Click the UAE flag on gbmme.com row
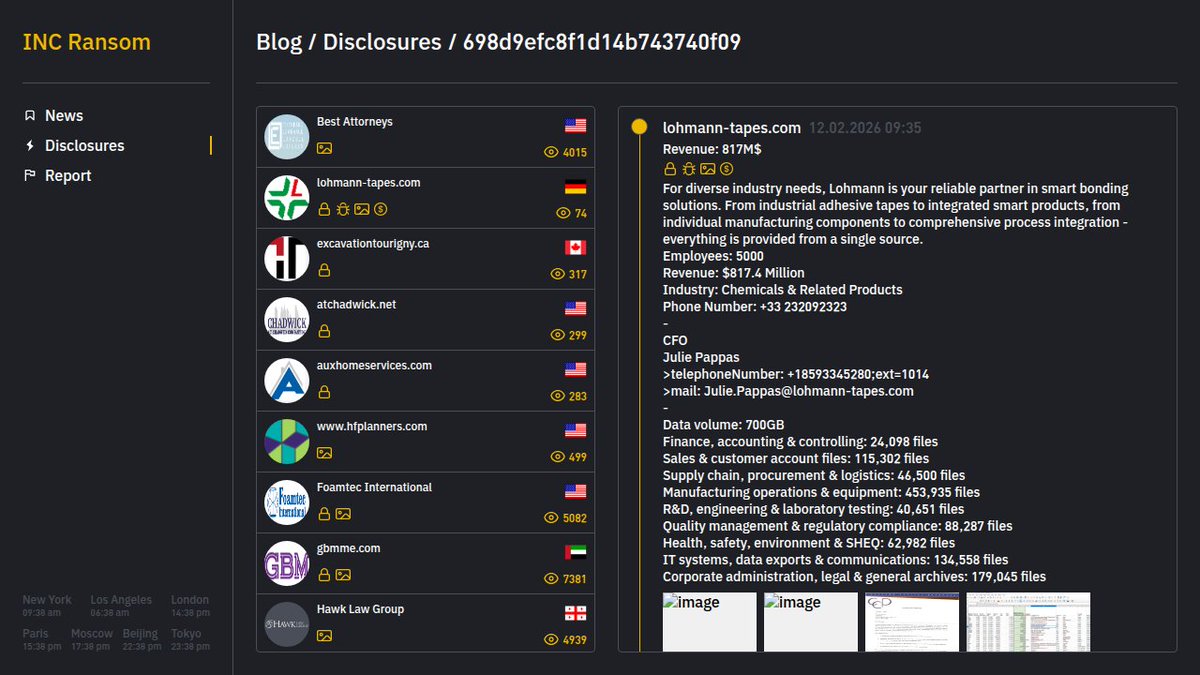The width and height of the screenshot is (1200, 675). tap(575, 553)
